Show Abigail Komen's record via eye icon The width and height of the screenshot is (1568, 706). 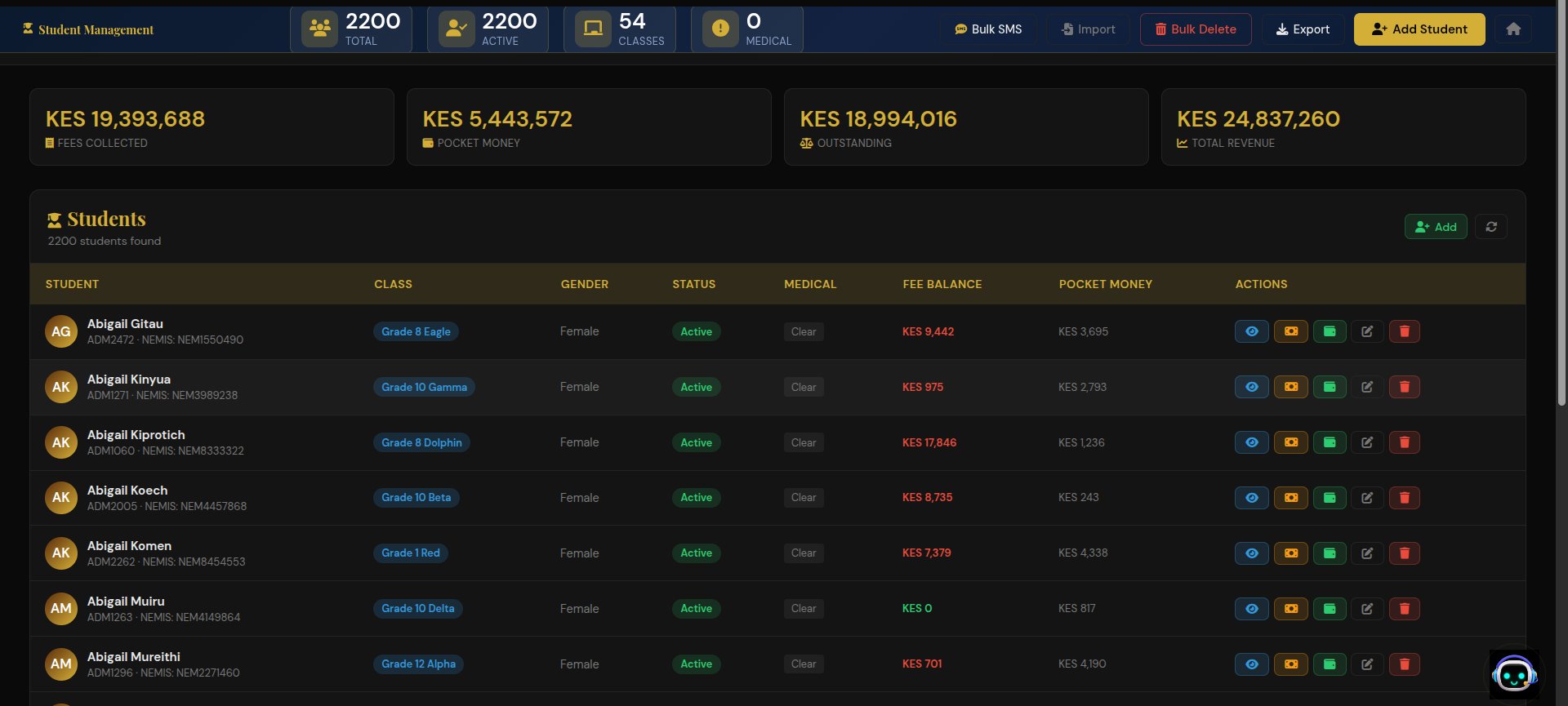(1251, 553)
